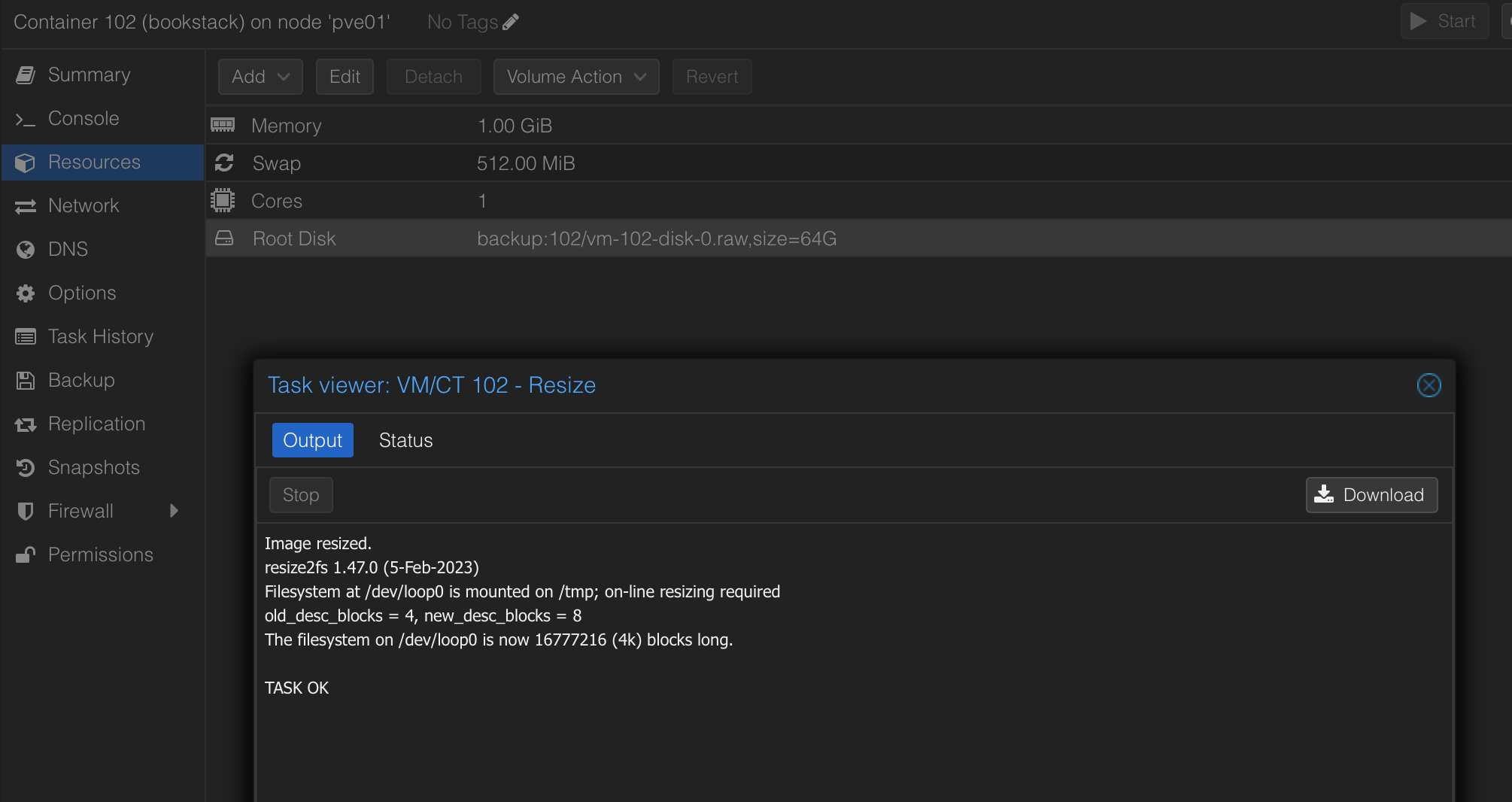
Task: Click the pencil icon to edit tags
Action: 511,22
